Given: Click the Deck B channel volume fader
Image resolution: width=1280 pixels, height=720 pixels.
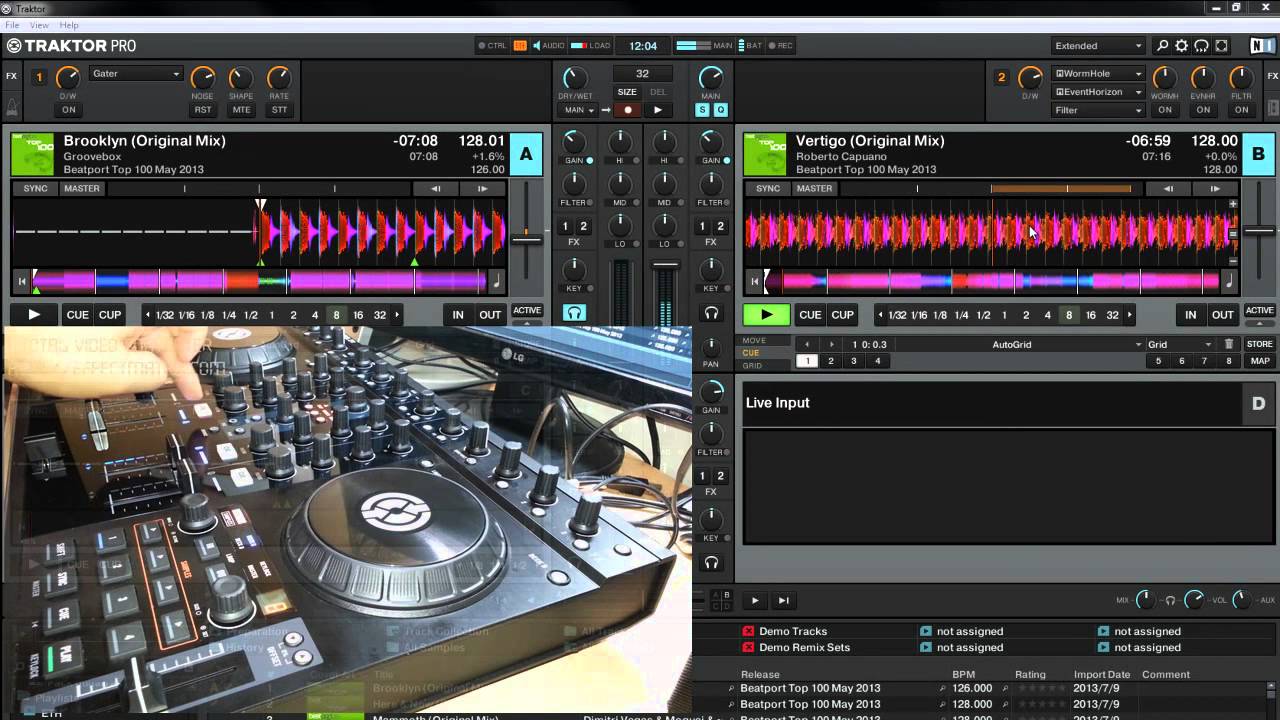Looking at the screenshot, I should [x=665, y=265].
